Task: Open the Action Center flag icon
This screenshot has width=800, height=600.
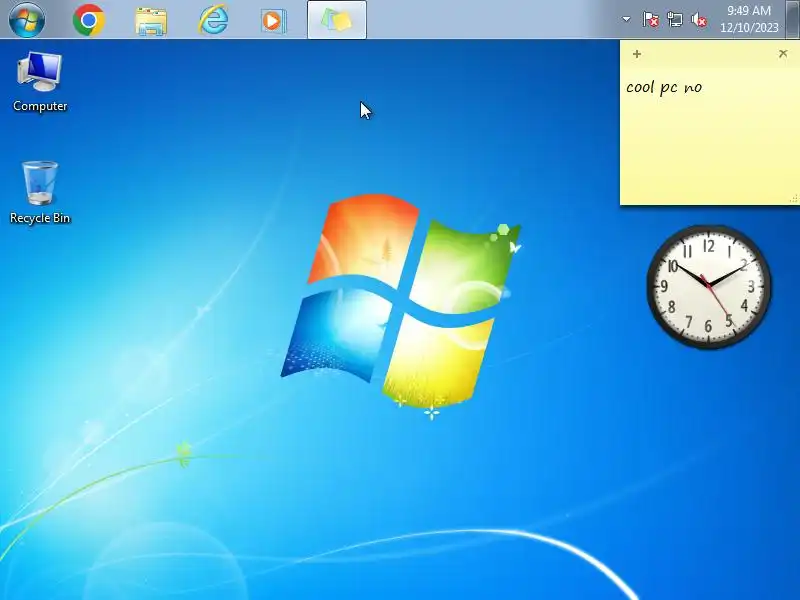Action: click(x=650, y=20)
